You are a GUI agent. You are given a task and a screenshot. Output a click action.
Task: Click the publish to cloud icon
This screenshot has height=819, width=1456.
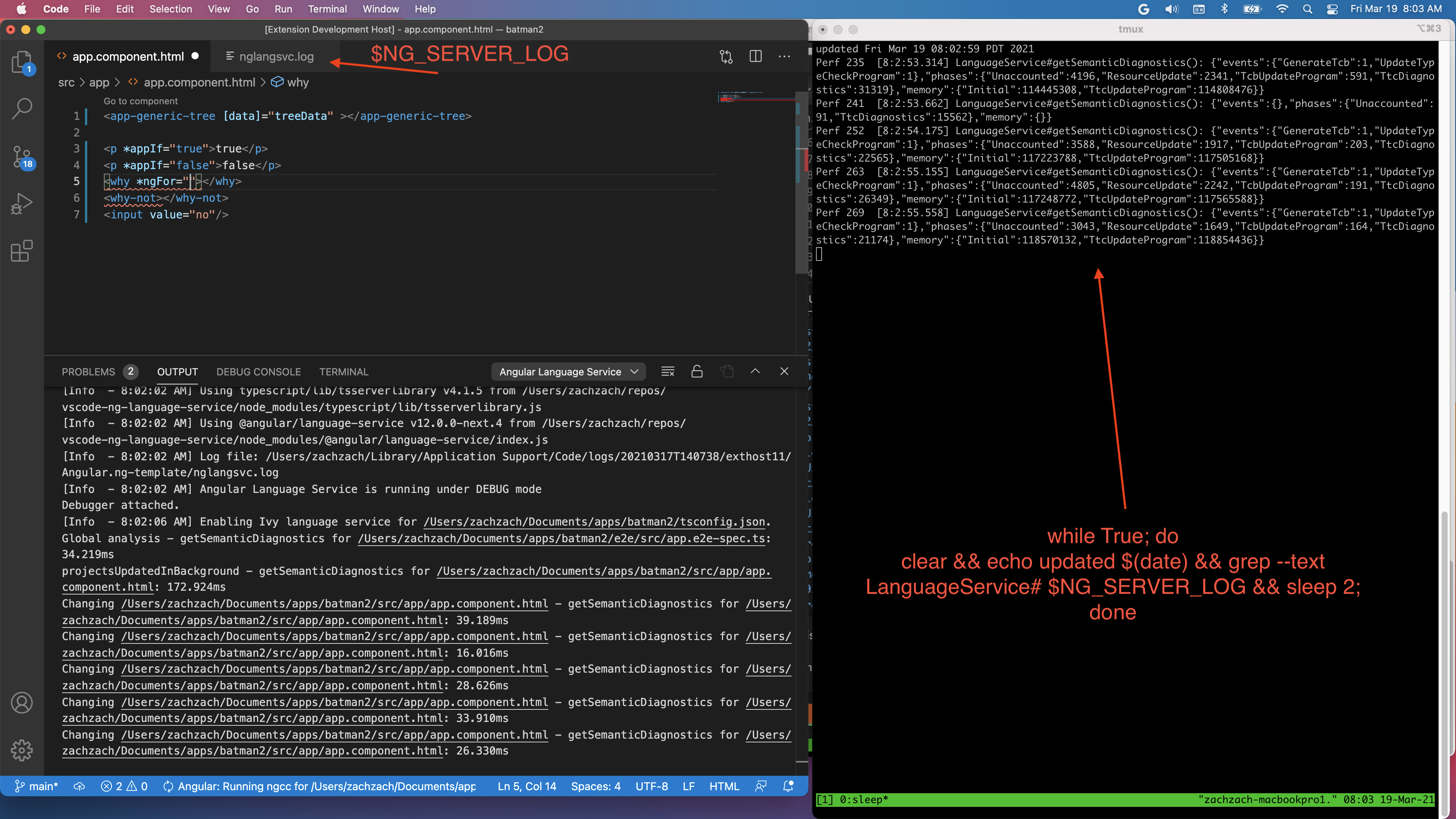point(79,786)
